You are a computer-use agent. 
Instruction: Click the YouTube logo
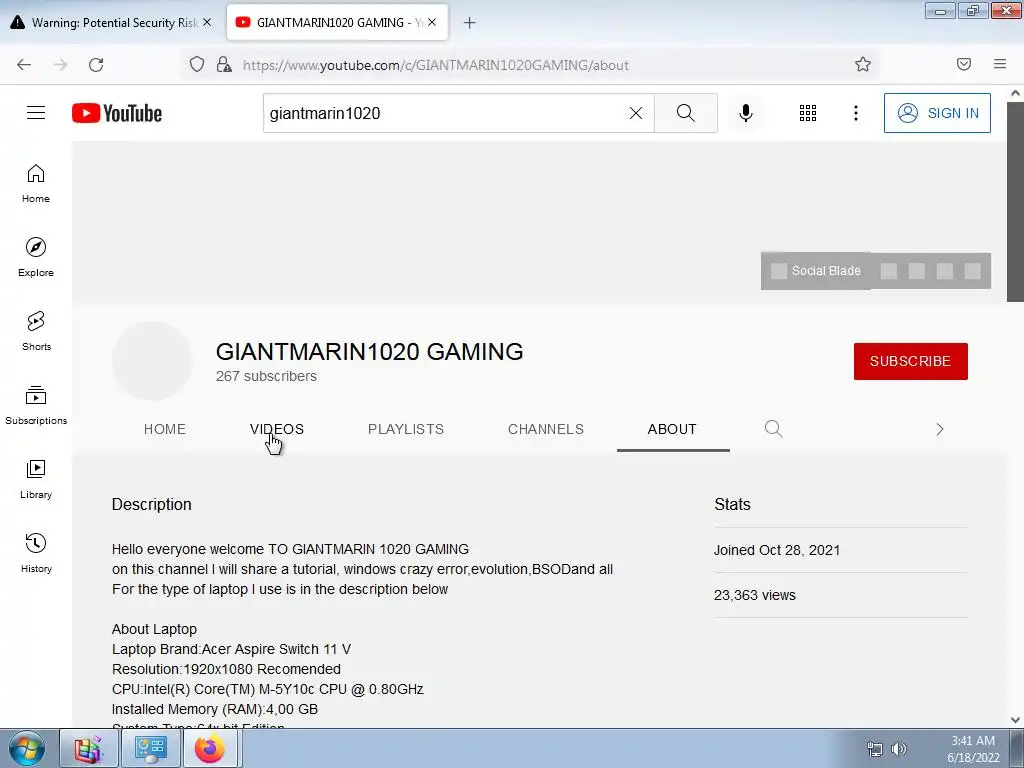point(117,113)
